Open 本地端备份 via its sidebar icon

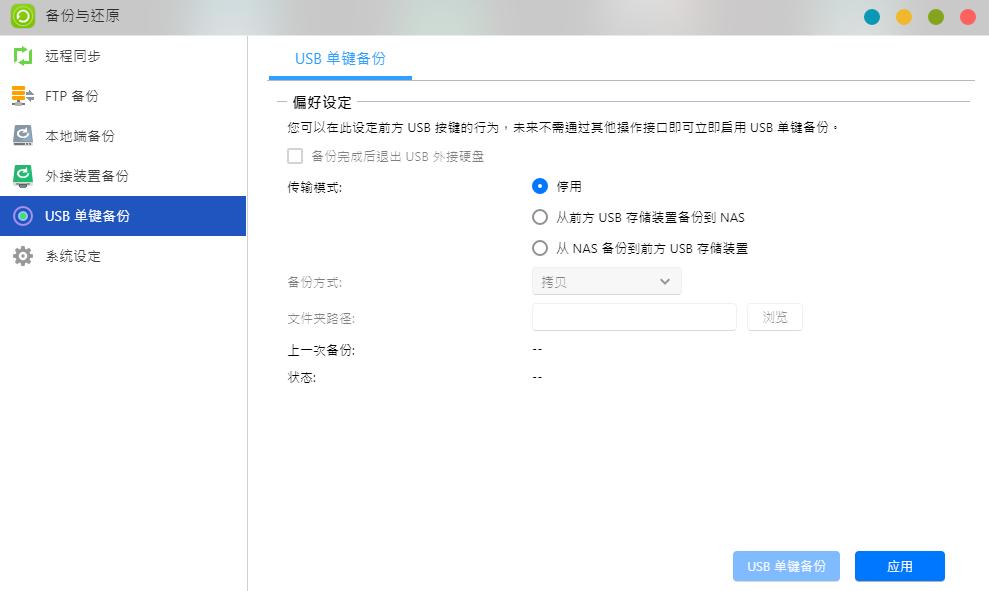click(x=20, y=136)
